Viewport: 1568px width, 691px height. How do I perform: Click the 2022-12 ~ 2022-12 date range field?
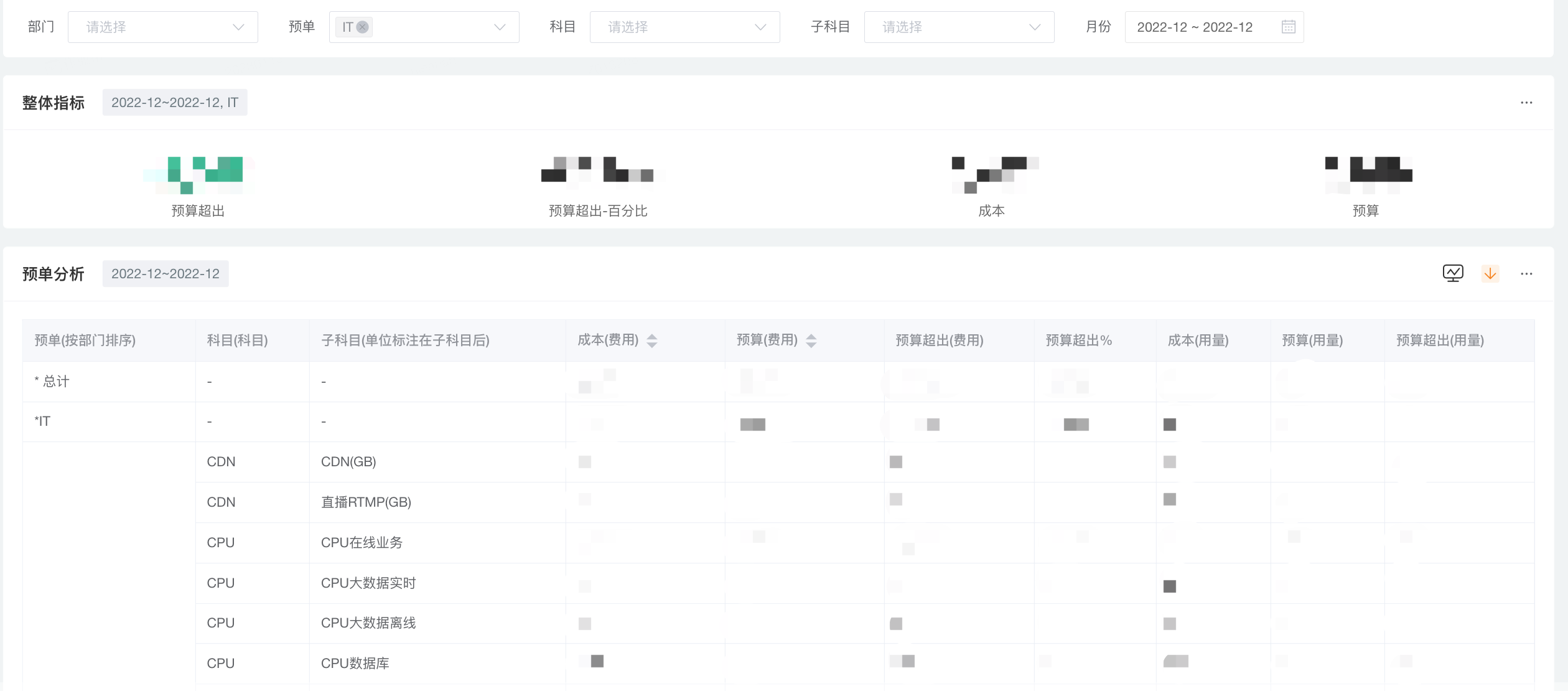1195,27
